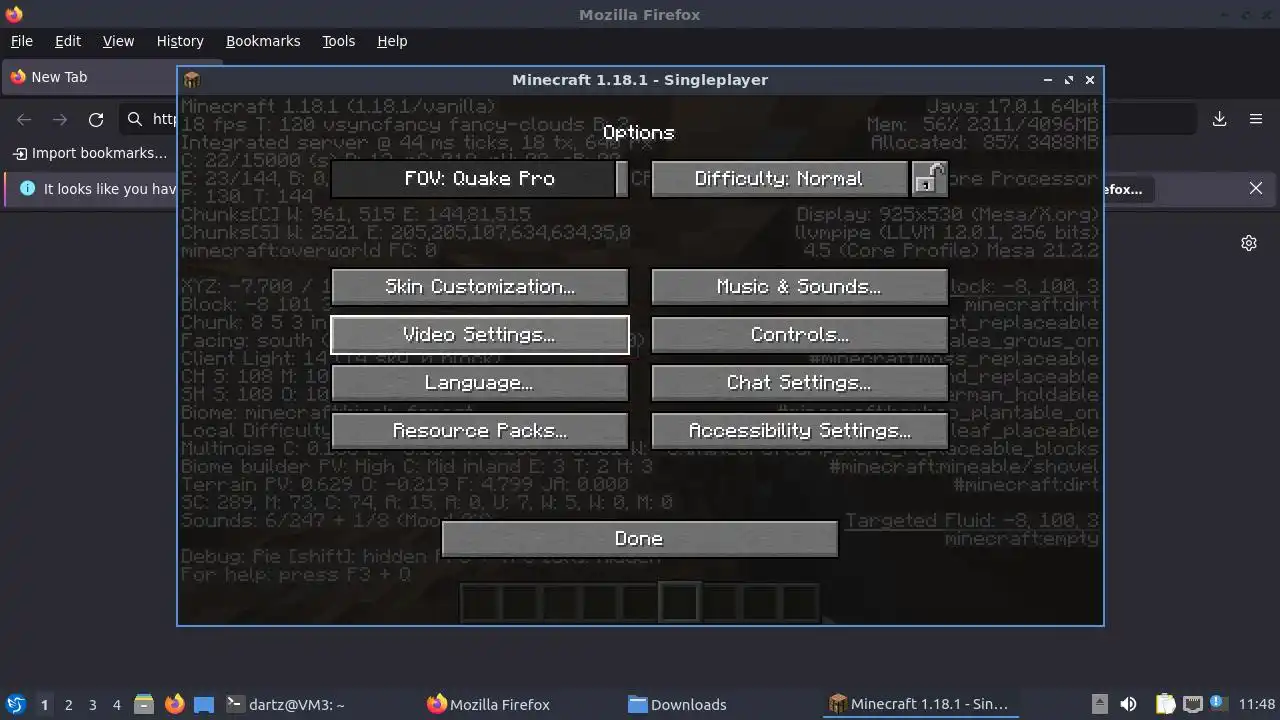Screen dimensions: 1280x720
Task: Open the History menu in Firefox
Action: (180, 41)
